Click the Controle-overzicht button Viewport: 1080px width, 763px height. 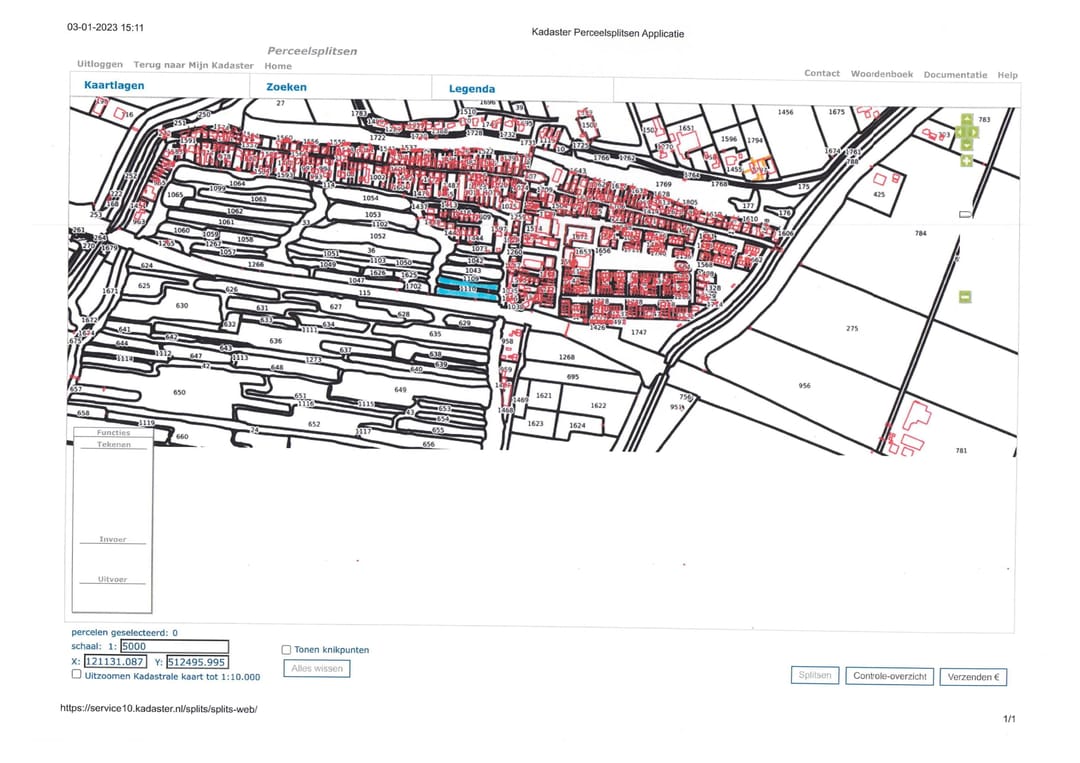[x=889, y=677]
